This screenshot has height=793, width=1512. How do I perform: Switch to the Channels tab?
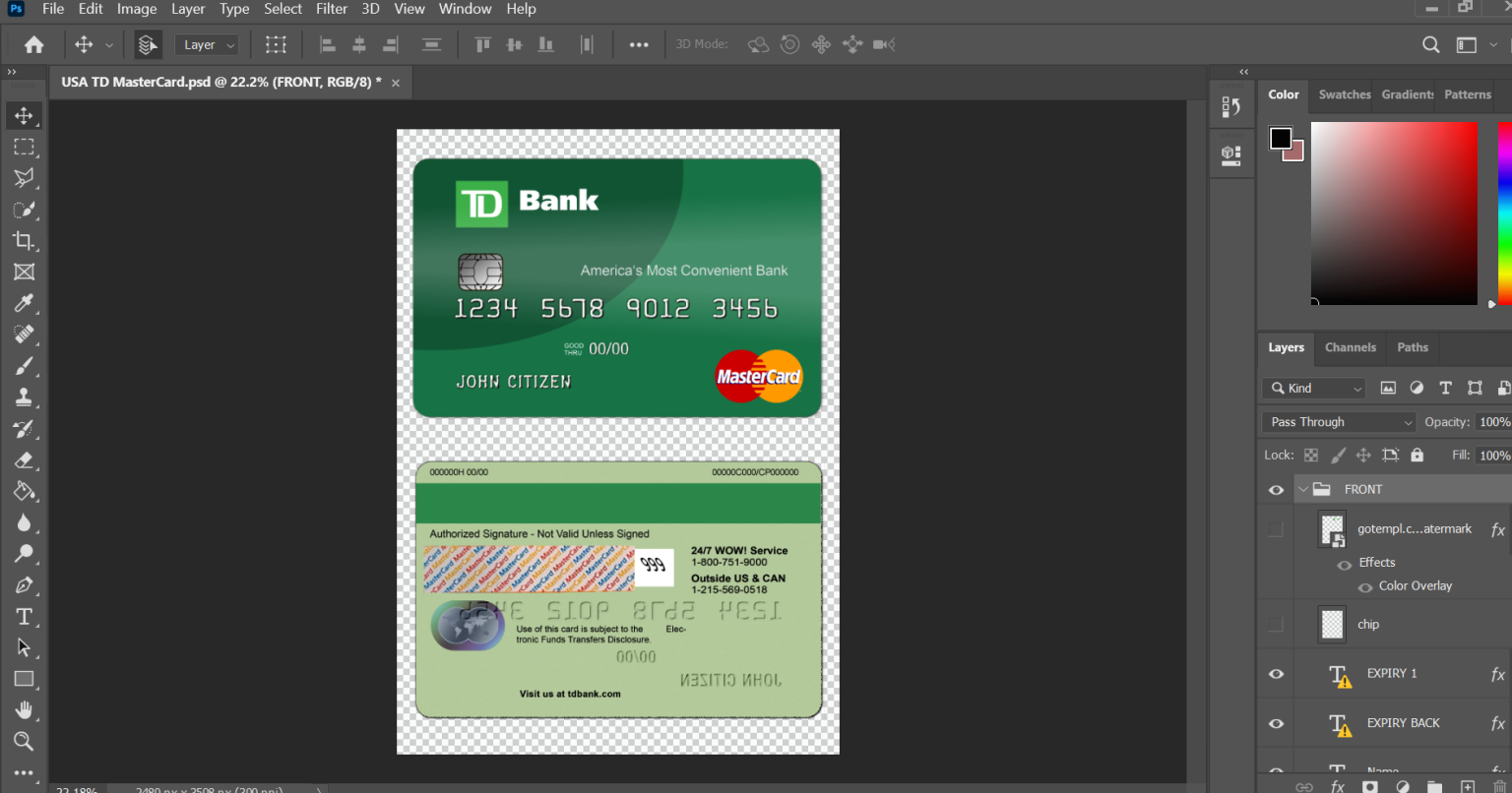pyautogui.click(x=1350, y=347)
